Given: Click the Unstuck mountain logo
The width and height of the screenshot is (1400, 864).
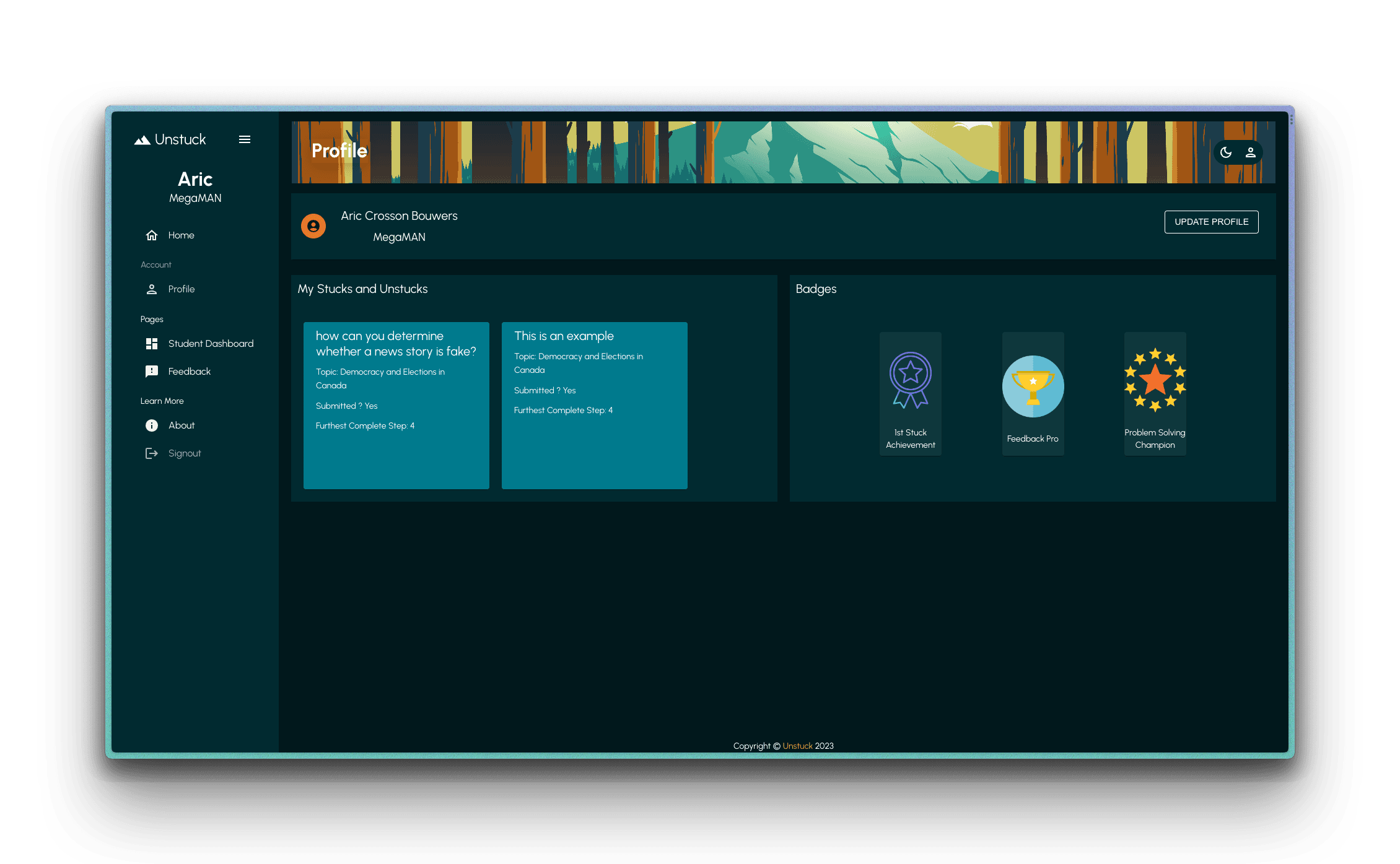Looking at the screenshot, I should pos(142,140).
